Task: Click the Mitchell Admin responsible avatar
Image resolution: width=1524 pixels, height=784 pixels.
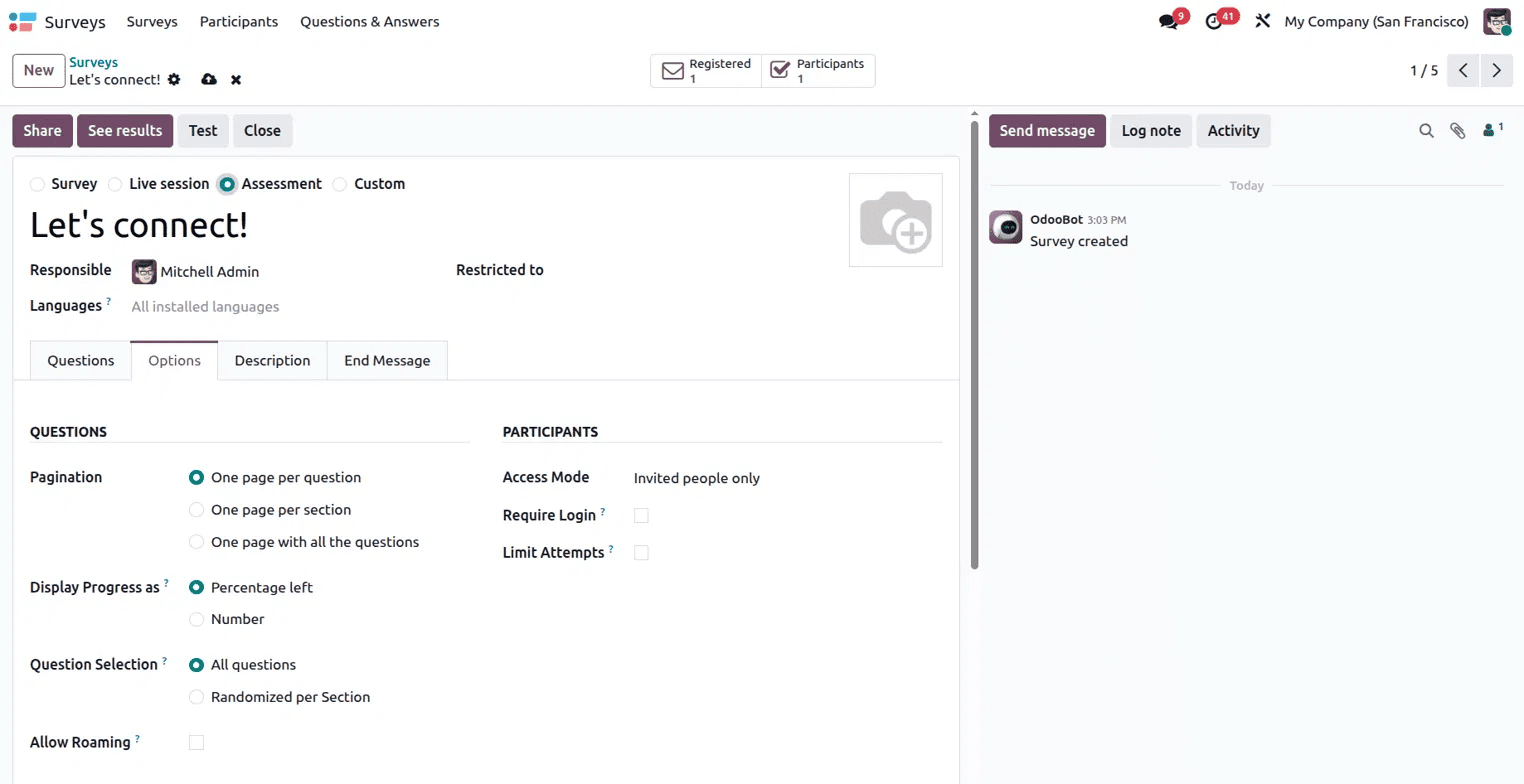Action: point(144,271)
